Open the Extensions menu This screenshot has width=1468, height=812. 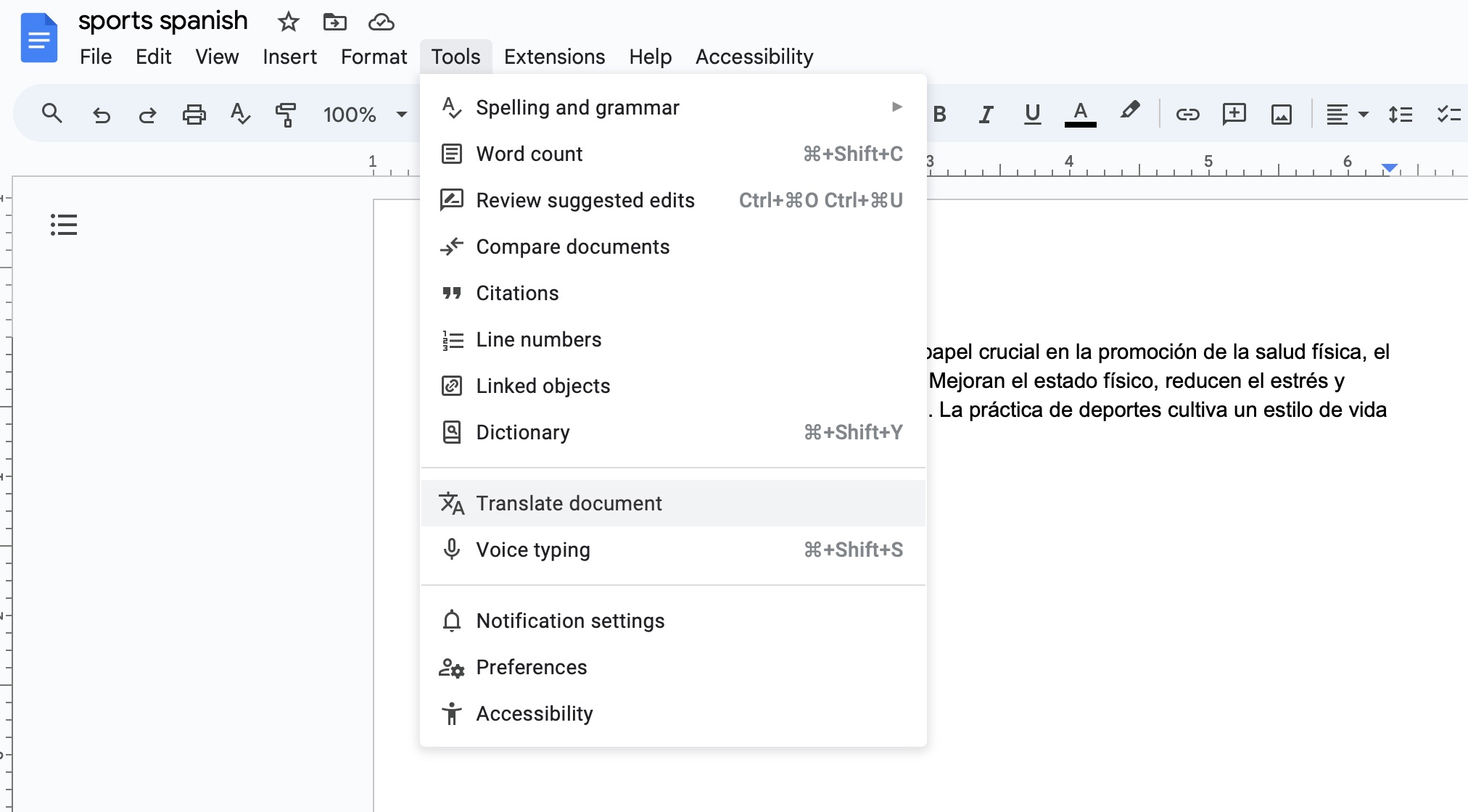554,57
